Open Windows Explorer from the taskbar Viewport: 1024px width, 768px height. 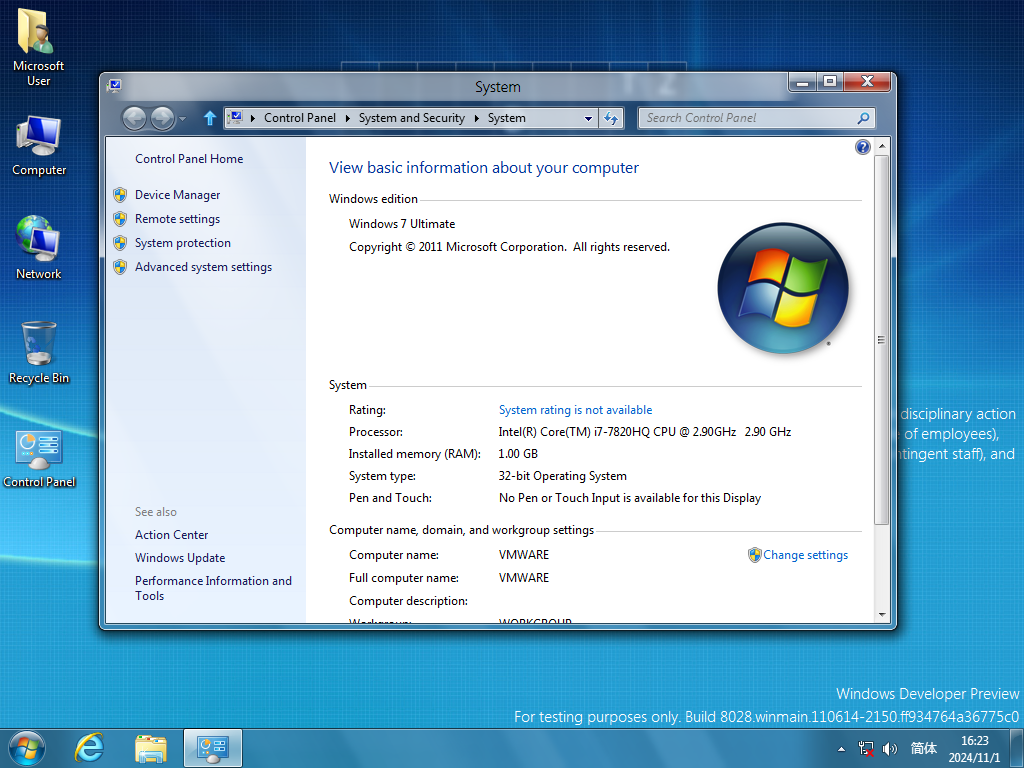151,748
